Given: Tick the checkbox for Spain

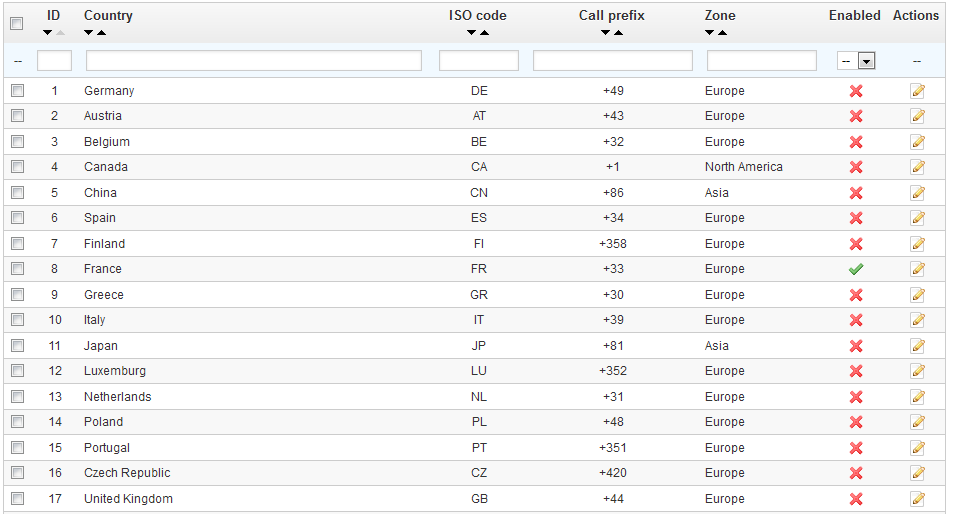Looking at the screenshot, I should tap(18, 218).
